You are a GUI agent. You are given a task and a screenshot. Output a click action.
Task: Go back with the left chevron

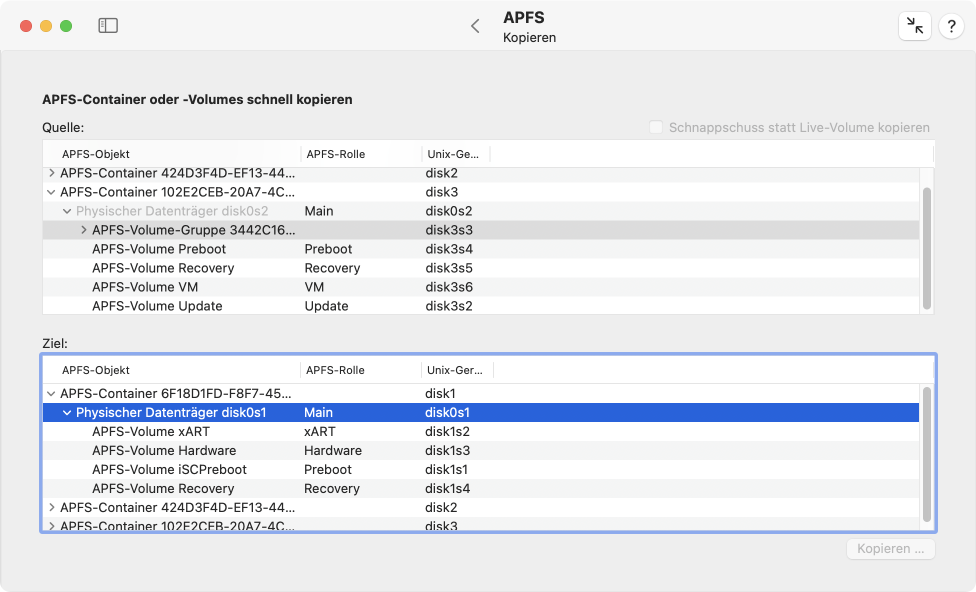coord(476,26)
